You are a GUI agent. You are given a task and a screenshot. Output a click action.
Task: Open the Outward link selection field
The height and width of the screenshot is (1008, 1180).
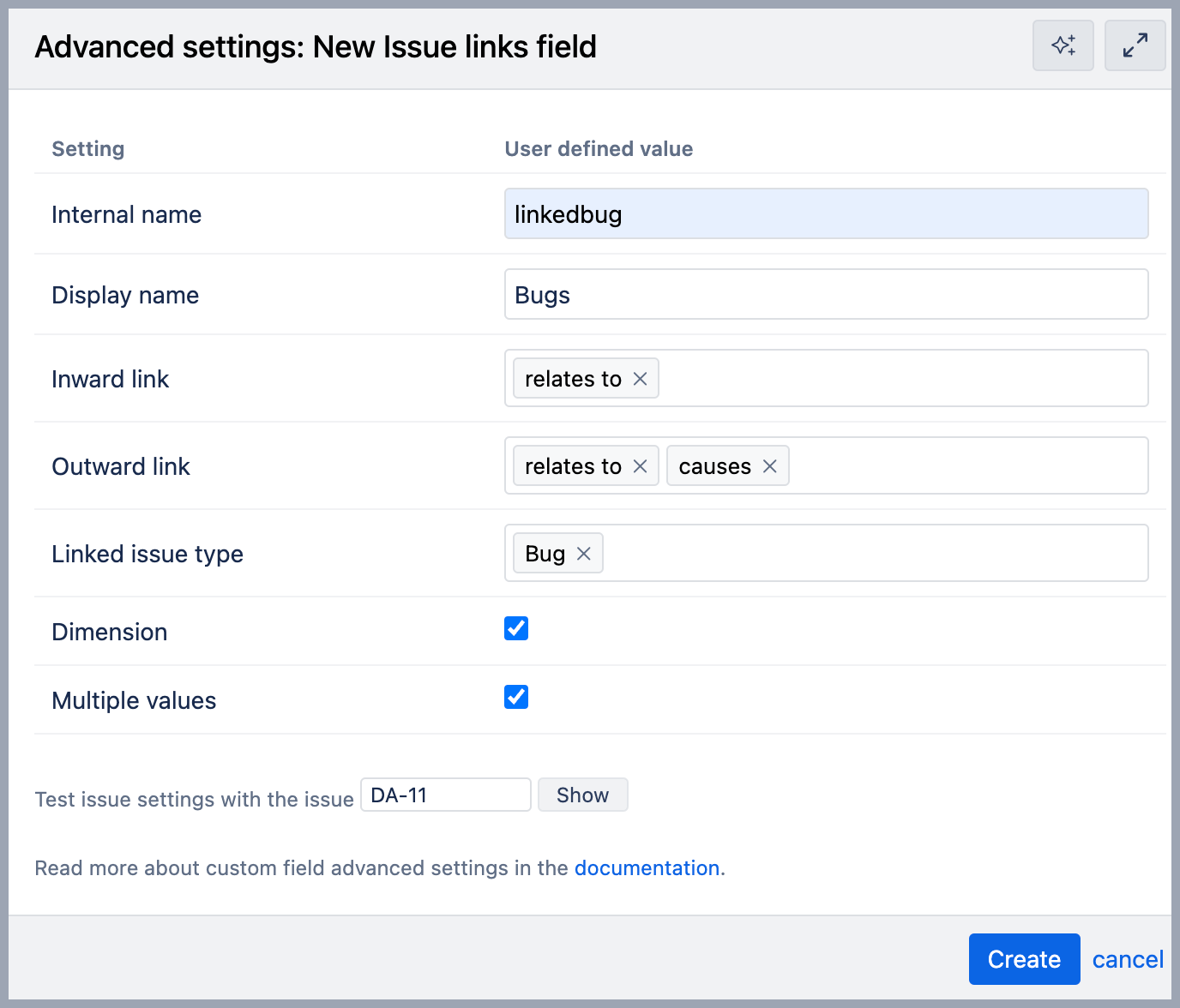click(965, 466)
